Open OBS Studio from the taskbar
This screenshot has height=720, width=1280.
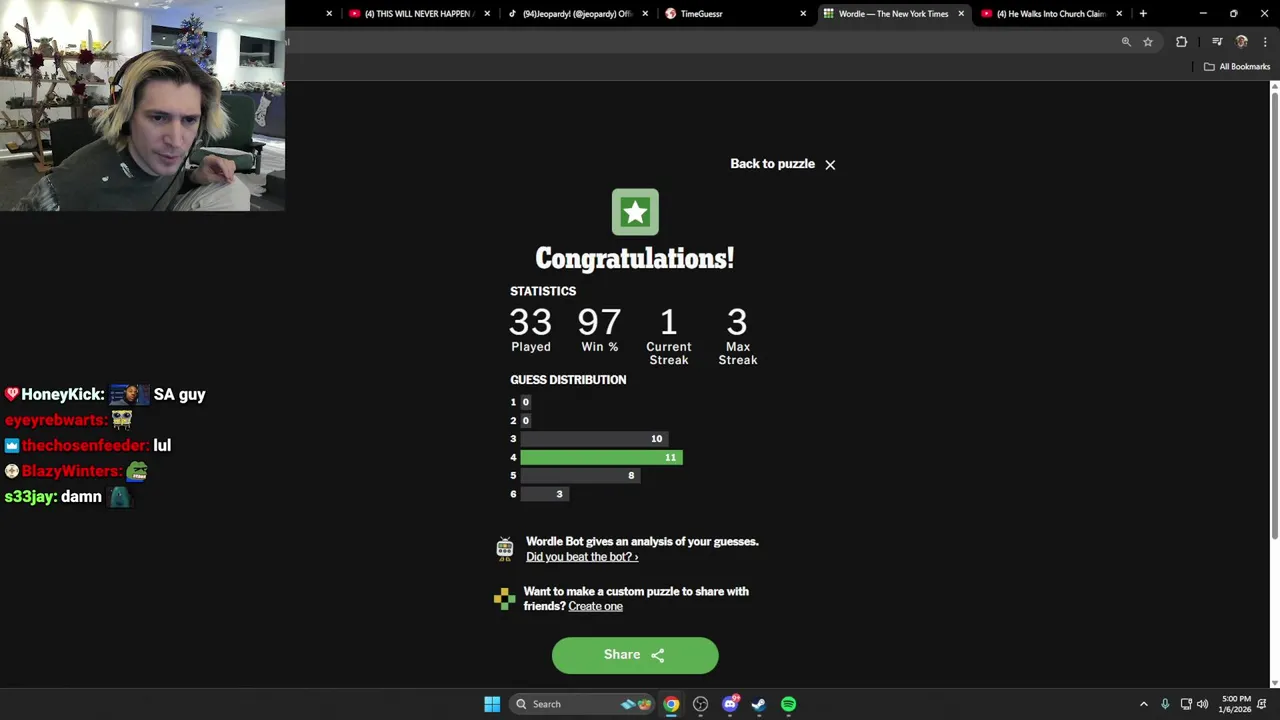tap(700, 704)
